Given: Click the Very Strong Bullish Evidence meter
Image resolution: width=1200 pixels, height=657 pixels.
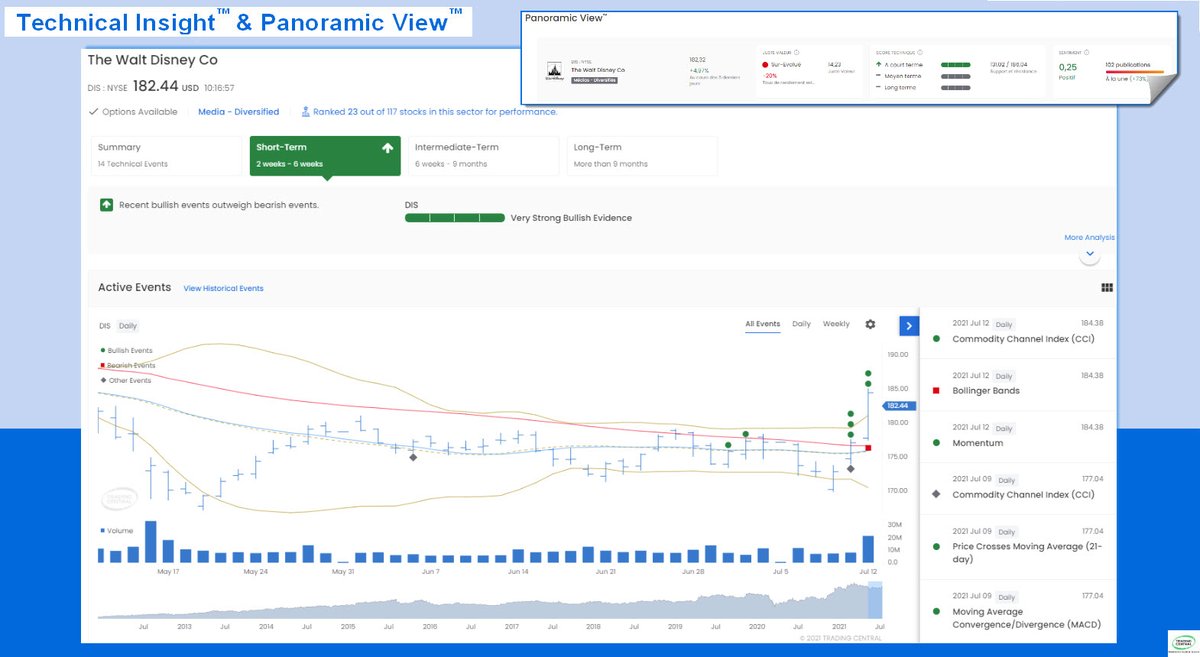Looking at the screenshot, I should (454, 218).
